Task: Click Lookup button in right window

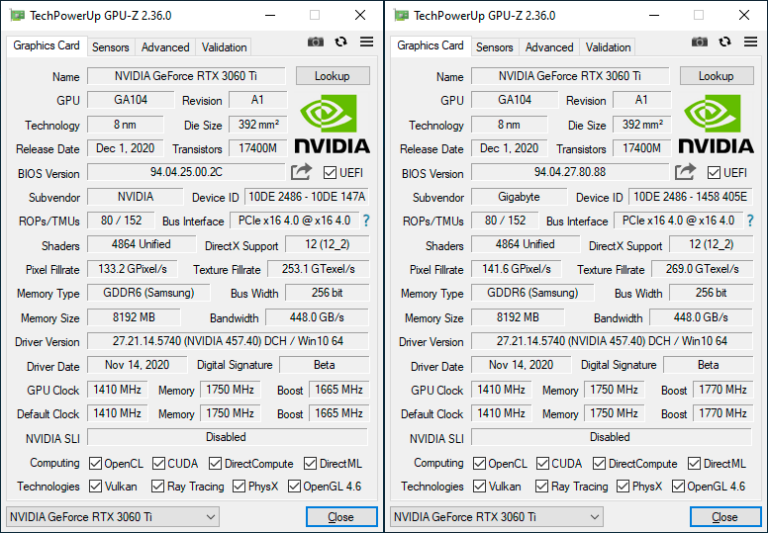Action: click(717, 76)
